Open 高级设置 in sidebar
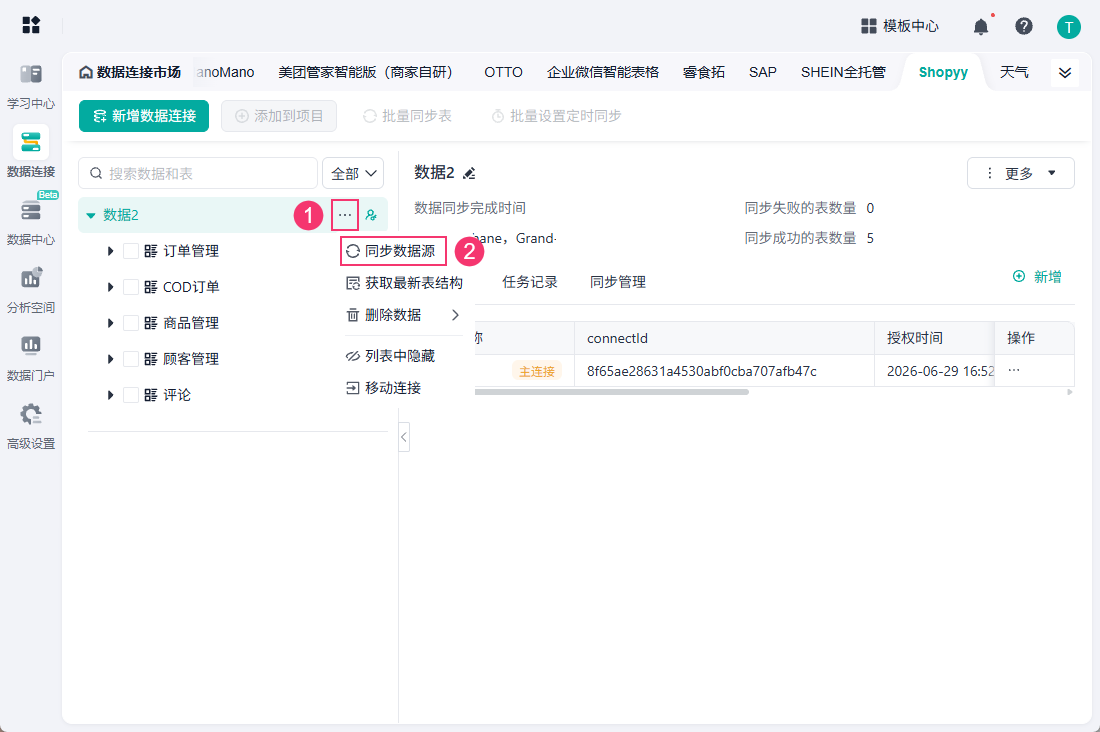Viewport: 1100px width, 732px height. pyautogui.click(x=31, y=426)
